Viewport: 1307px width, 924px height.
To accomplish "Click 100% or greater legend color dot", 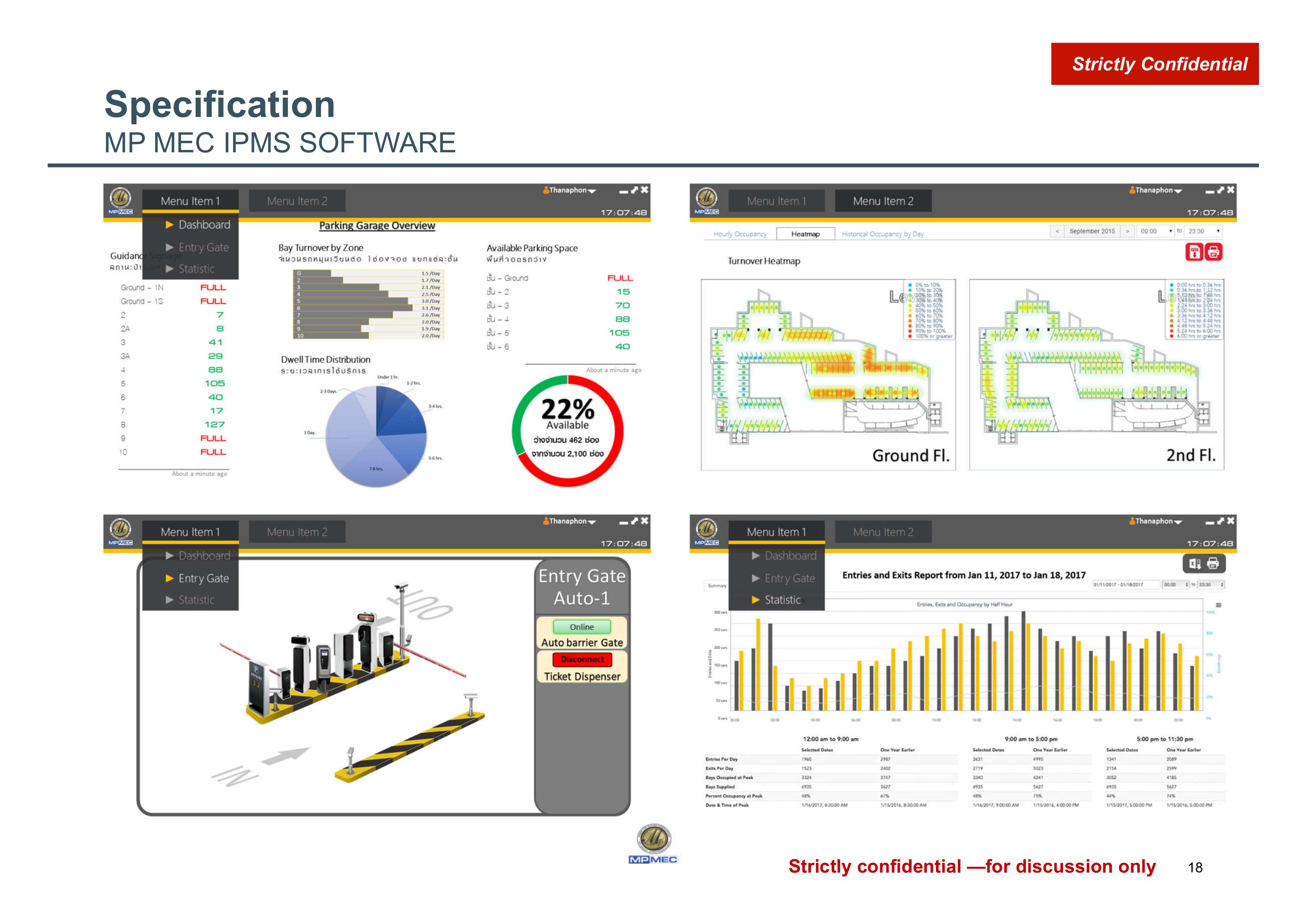I will (x=910, y=336).
